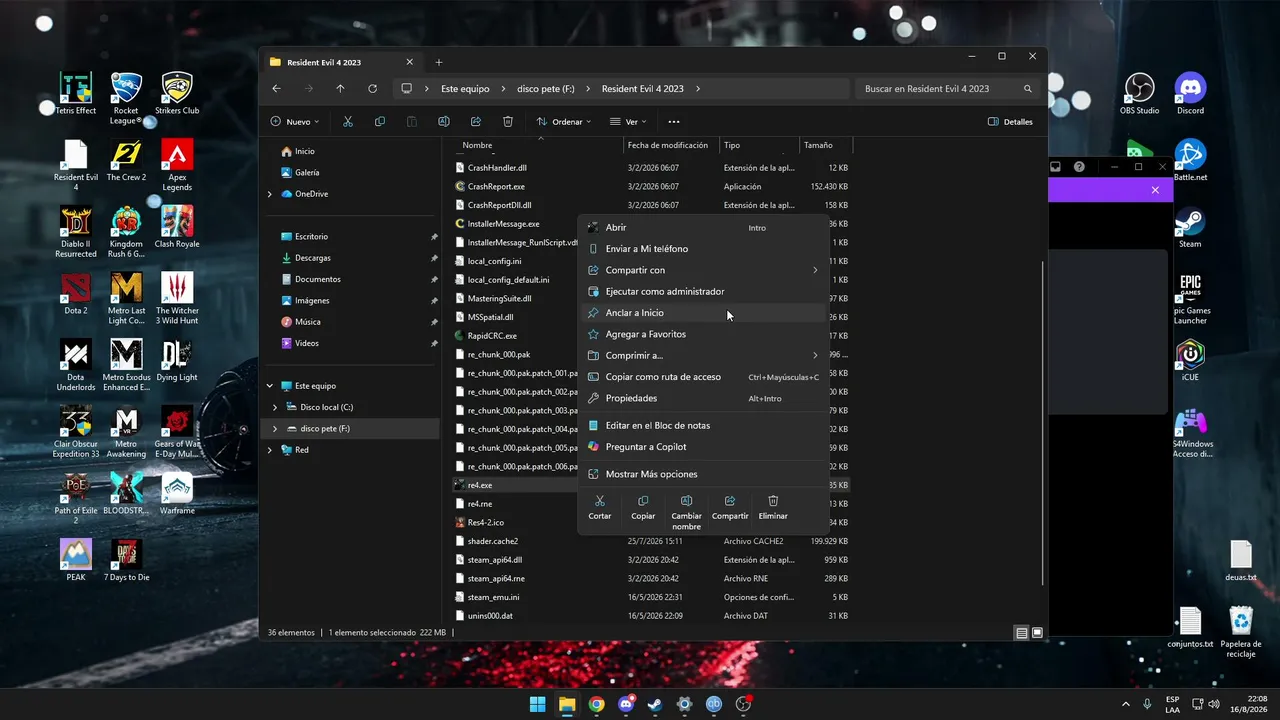The image size is (1280, 720).
Task: Select the Rocket League desktop icon
Action: 126,98
